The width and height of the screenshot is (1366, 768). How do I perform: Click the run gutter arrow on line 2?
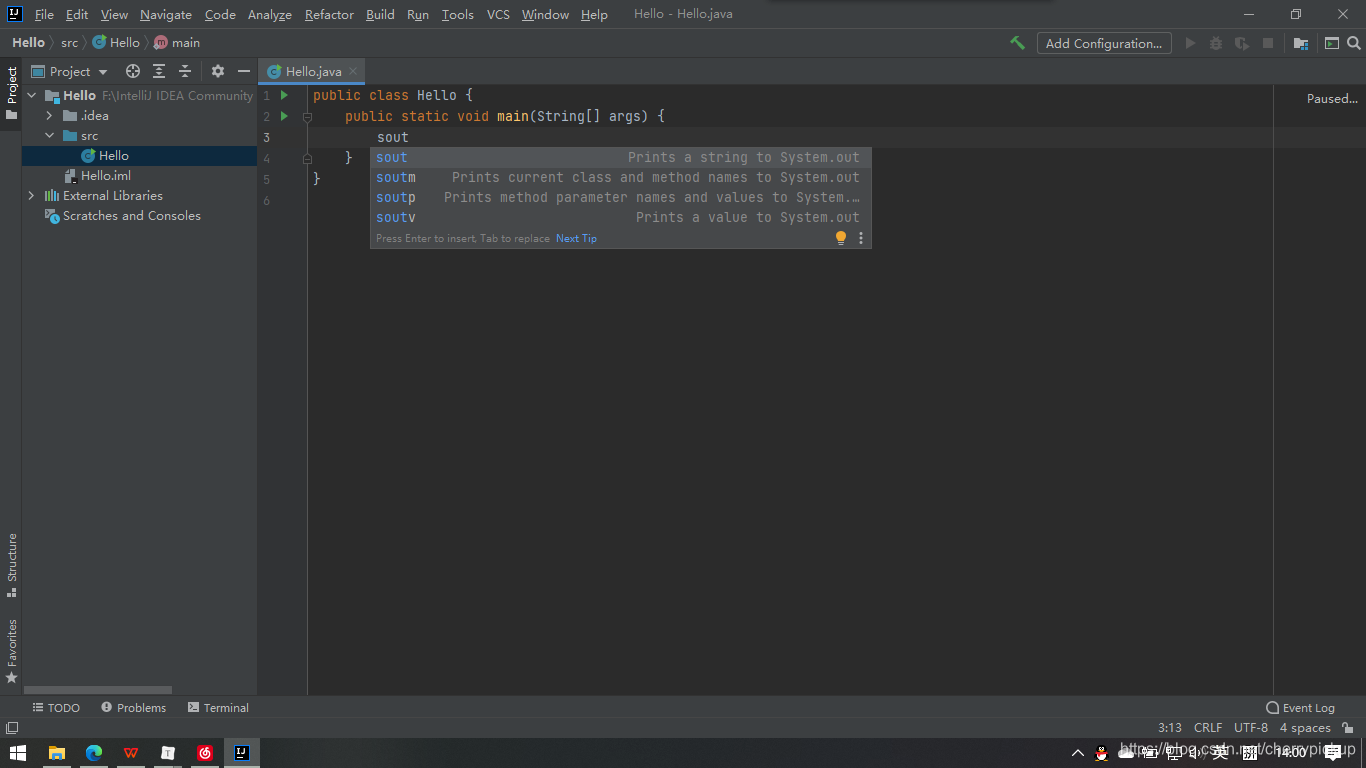point(284,116)
